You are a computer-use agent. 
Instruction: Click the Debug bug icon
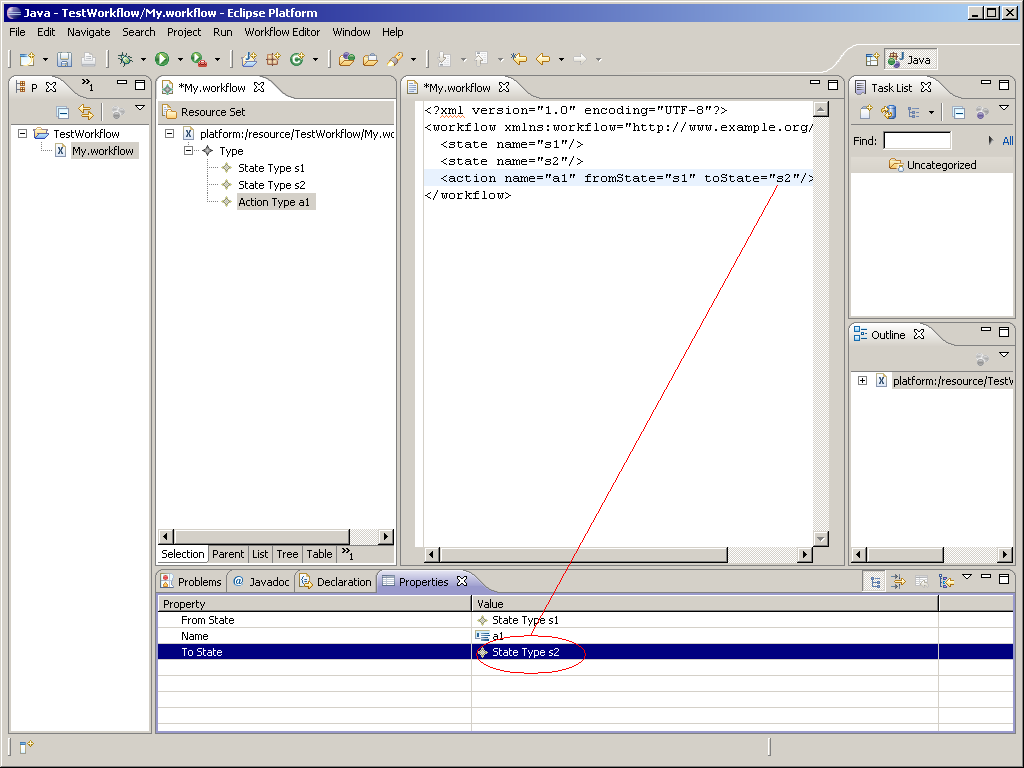click(x=125, y=59)
